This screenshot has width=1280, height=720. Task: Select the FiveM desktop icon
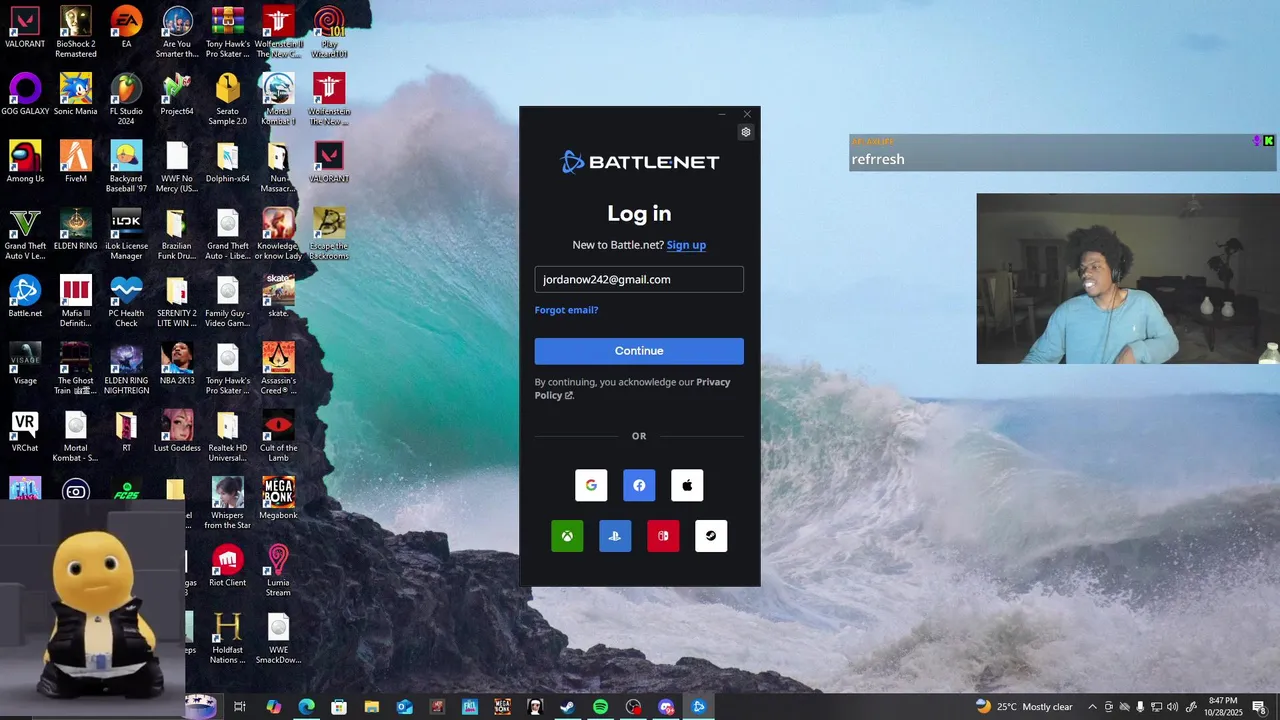click(76, 161)
